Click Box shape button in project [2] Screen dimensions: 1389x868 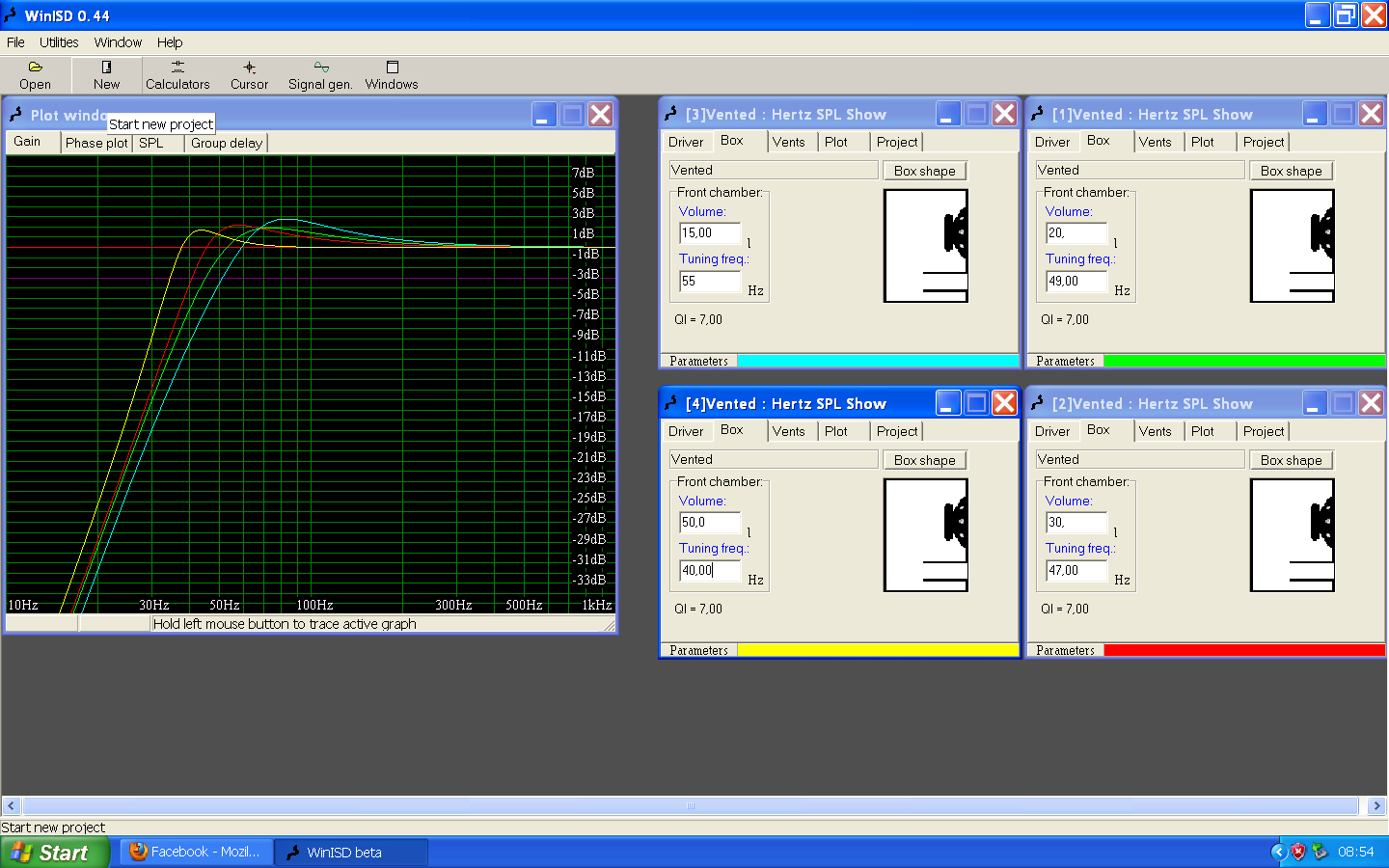(1292, 460)
